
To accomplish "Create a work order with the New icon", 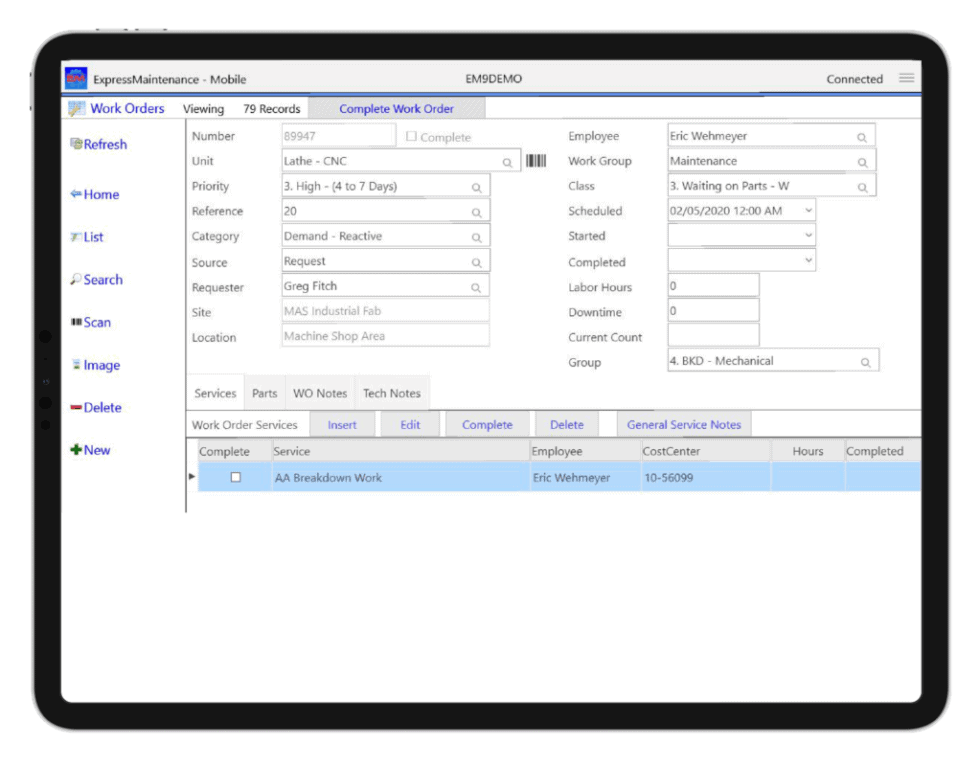I will (91, 450).
